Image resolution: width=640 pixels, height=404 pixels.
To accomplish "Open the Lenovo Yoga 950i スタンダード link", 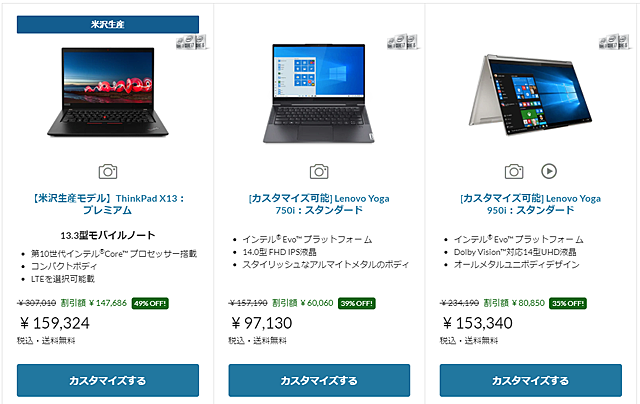I will tap(530, 204).
